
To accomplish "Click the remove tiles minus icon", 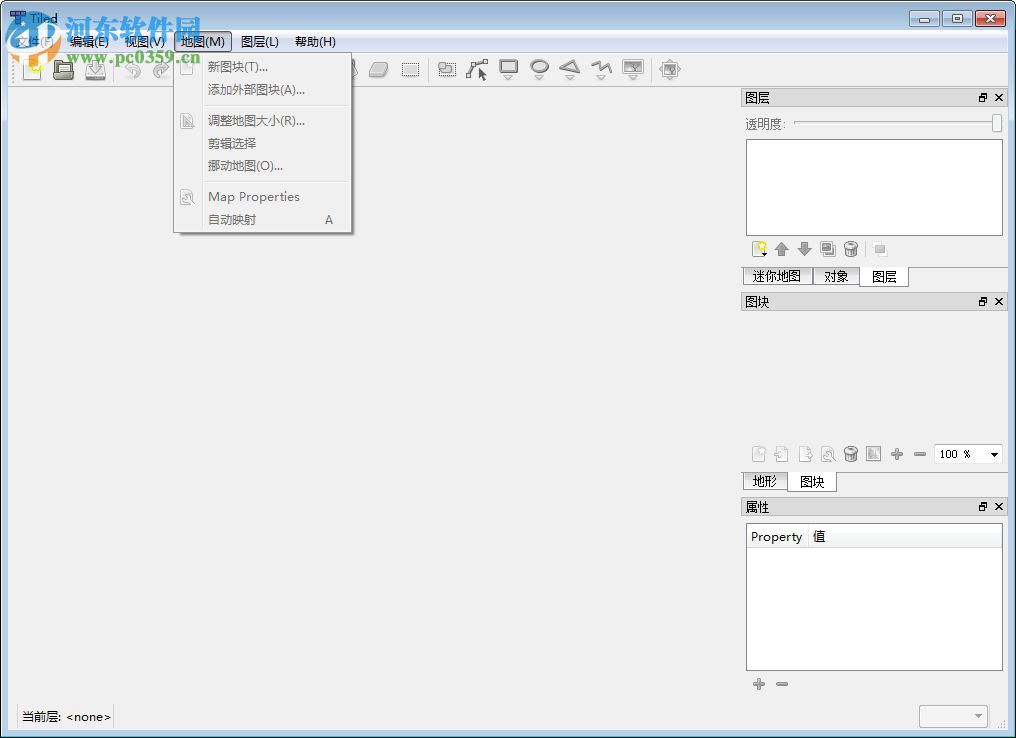I will pyautogui.click(x=919, y=454).
